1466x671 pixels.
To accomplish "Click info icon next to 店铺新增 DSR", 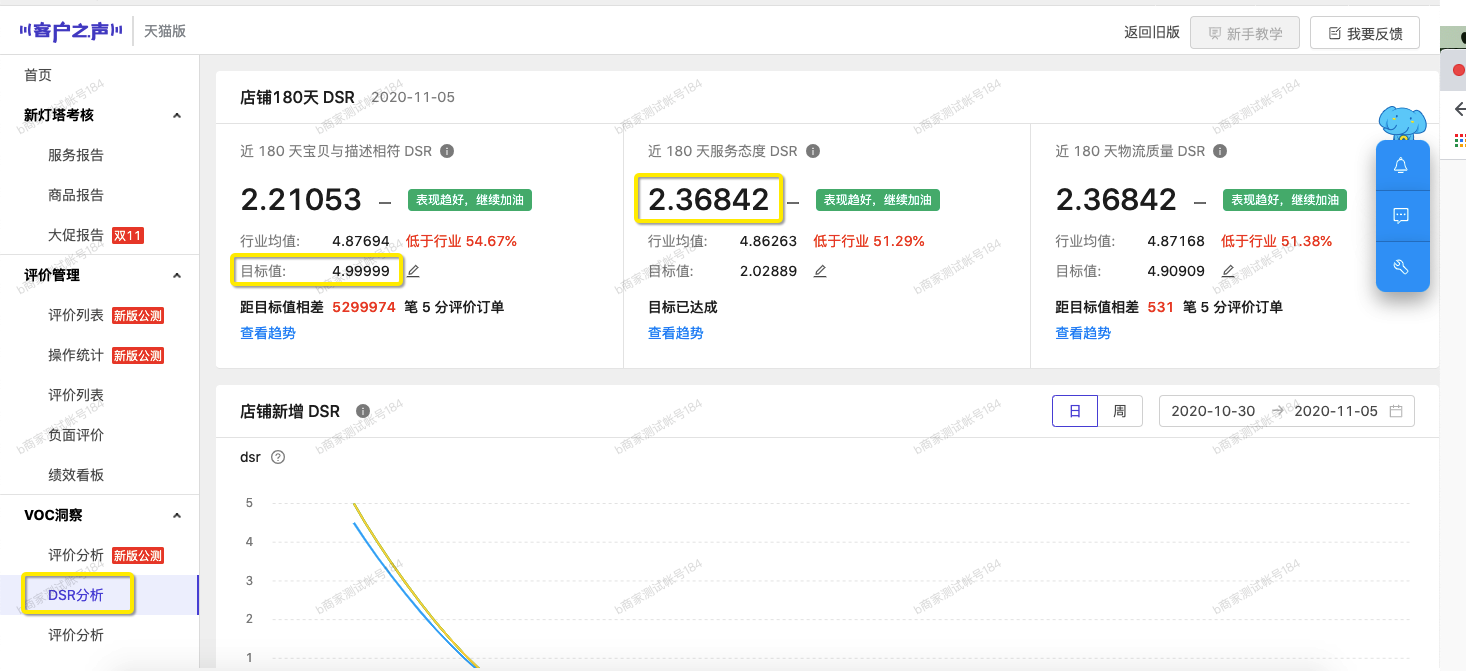I will 363,411.
